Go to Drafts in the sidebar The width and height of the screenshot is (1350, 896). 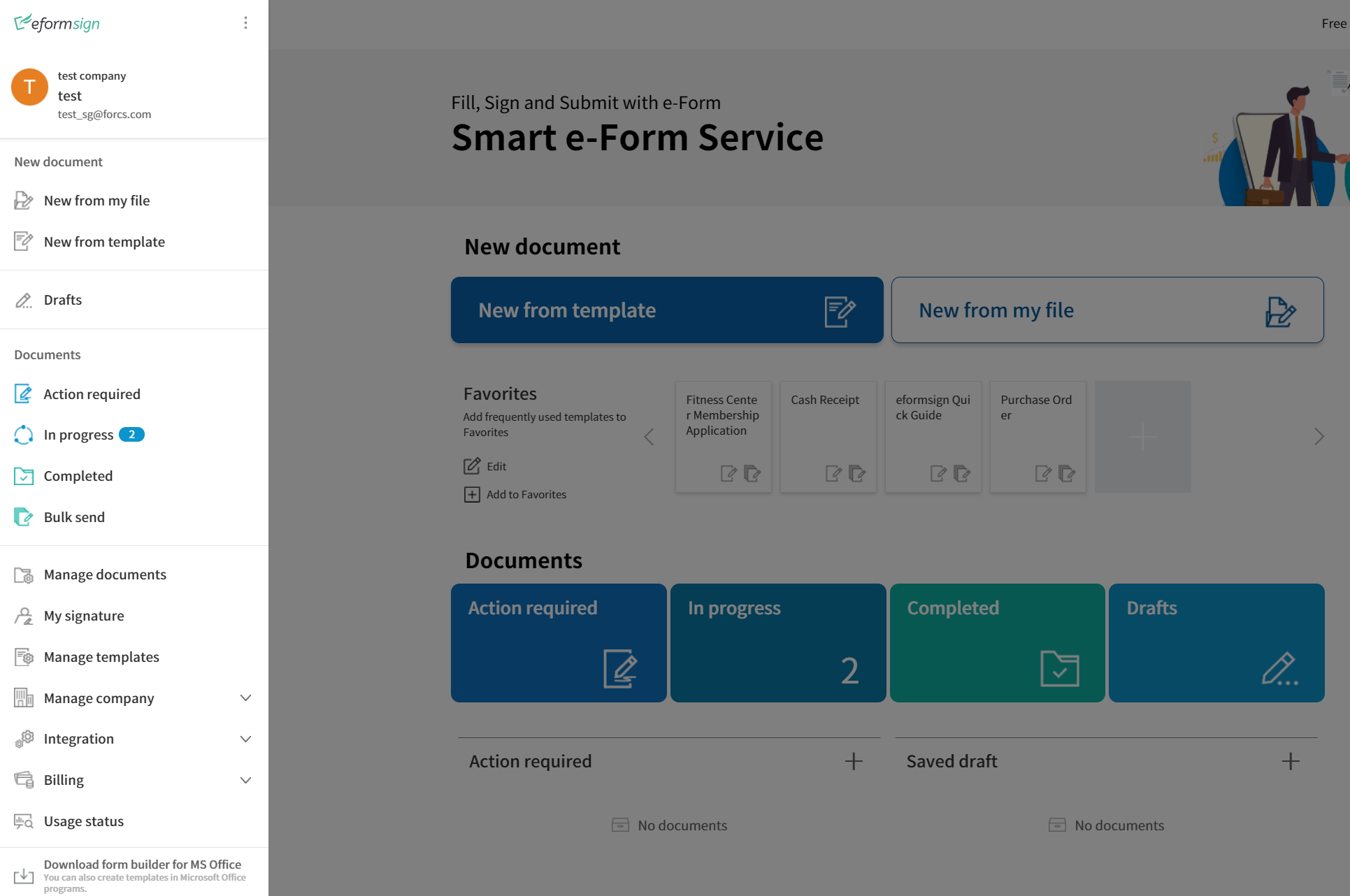[x=134, y=300]
